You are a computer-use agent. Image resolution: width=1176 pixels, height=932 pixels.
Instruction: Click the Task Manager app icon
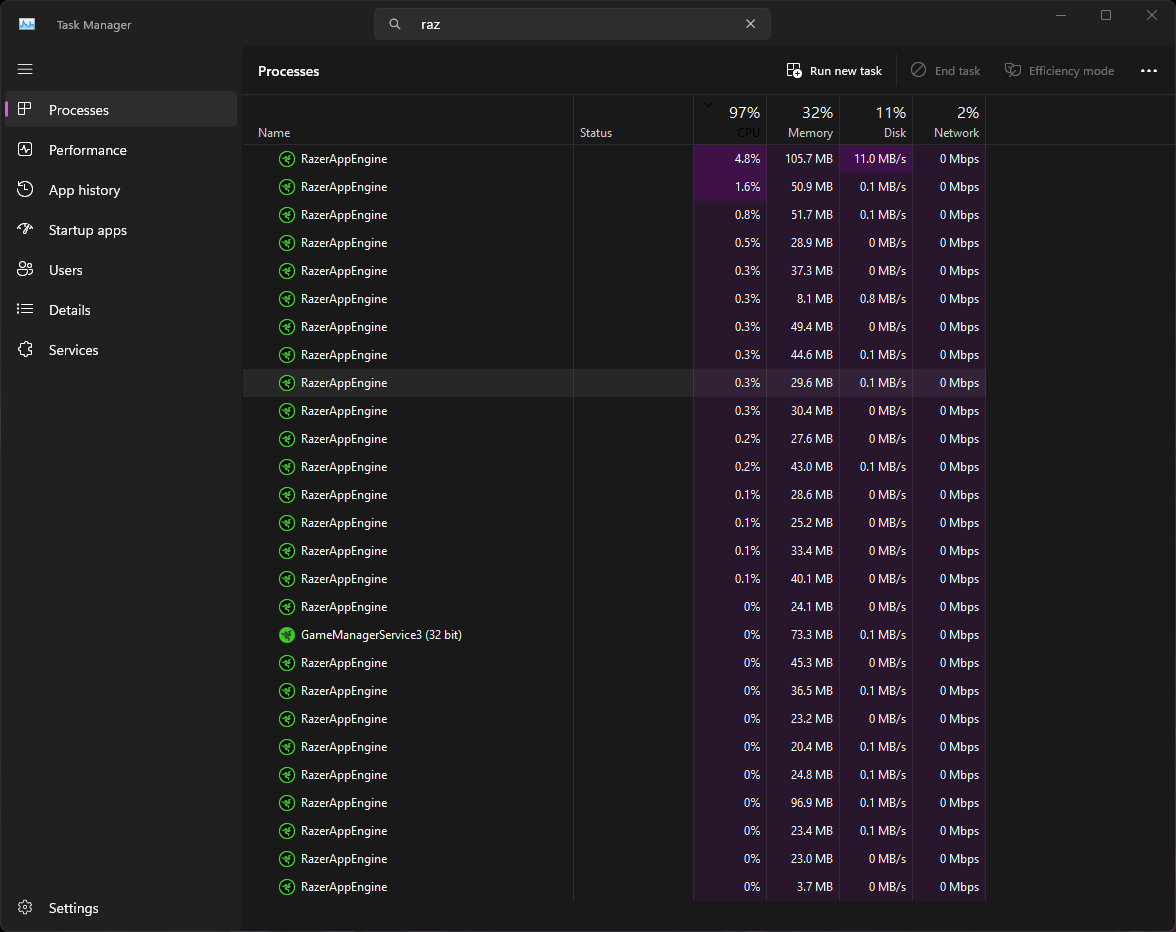(27, 24)
